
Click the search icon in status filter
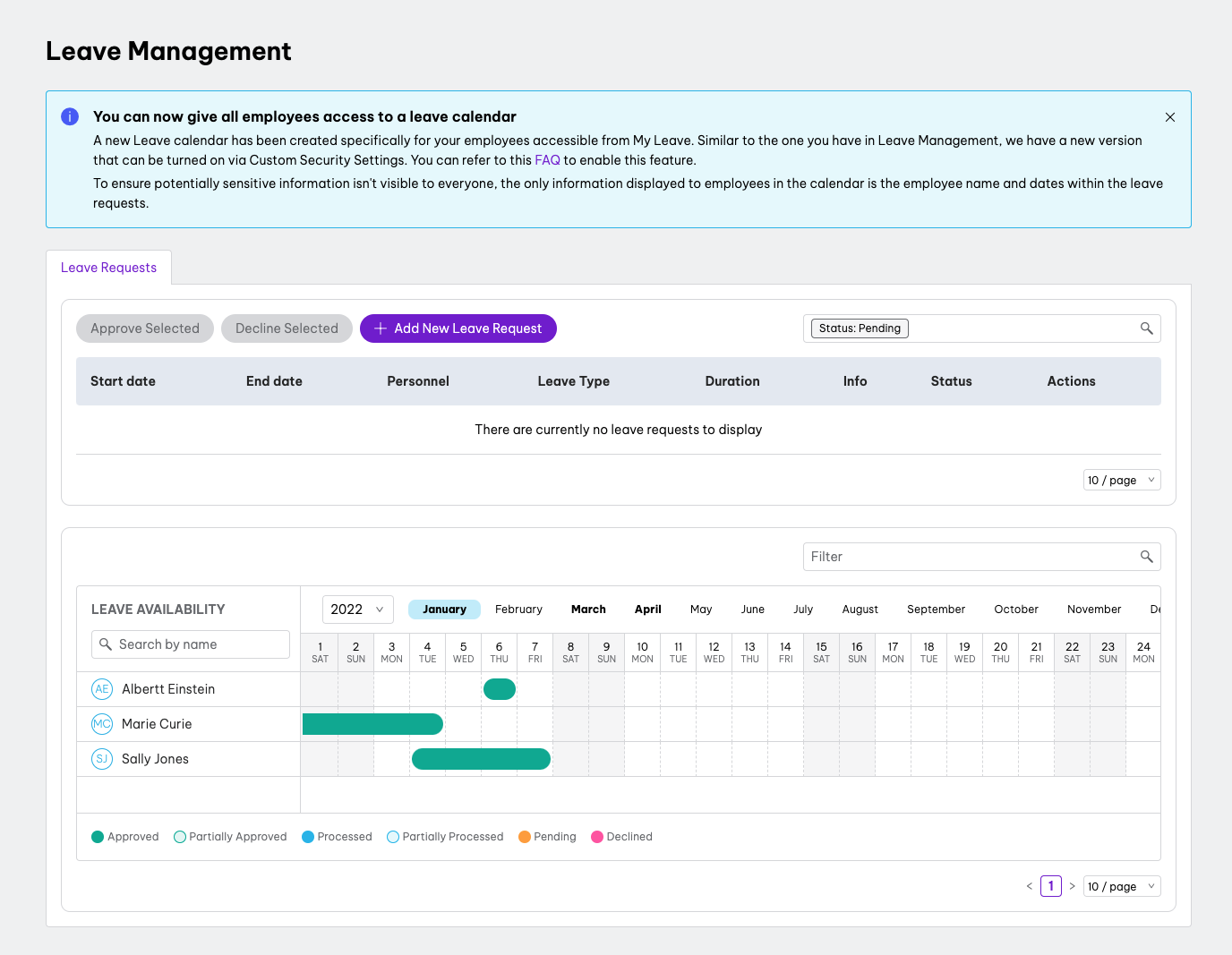click(x=1146, y=328)
